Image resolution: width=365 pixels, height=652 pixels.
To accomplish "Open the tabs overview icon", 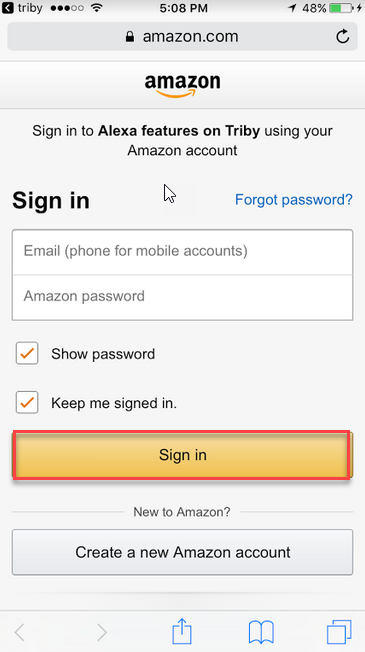I will click(x=339, y=632).
